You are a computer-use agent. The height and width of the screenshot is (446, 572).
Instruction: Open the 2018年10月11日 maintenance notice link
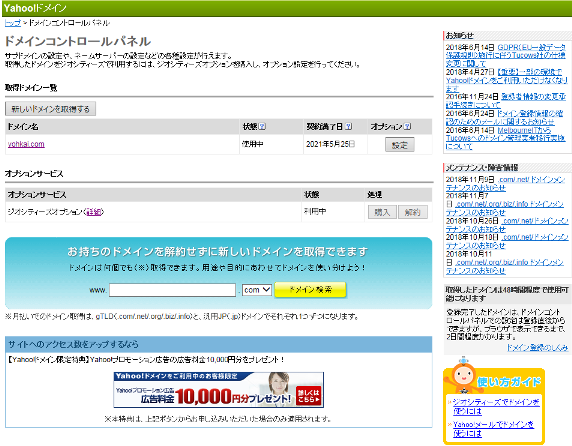[x=506, y=266]
